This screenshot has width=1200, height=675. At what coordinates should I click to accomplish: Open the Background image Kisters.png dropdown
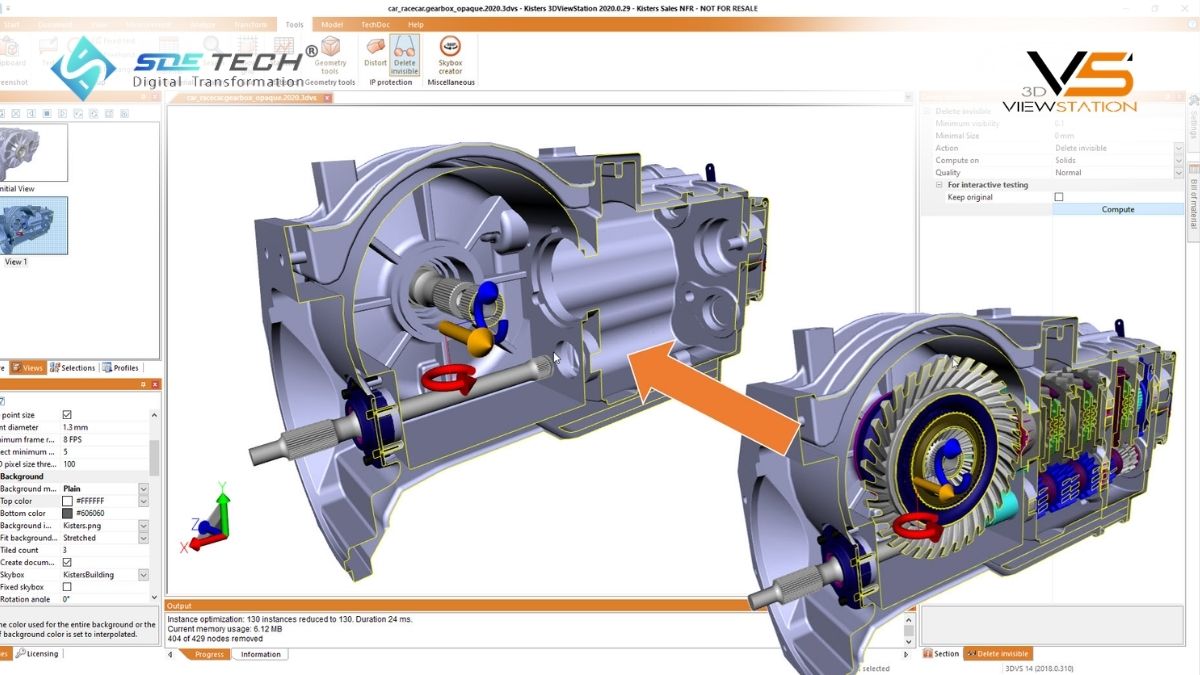pos(143,525)
